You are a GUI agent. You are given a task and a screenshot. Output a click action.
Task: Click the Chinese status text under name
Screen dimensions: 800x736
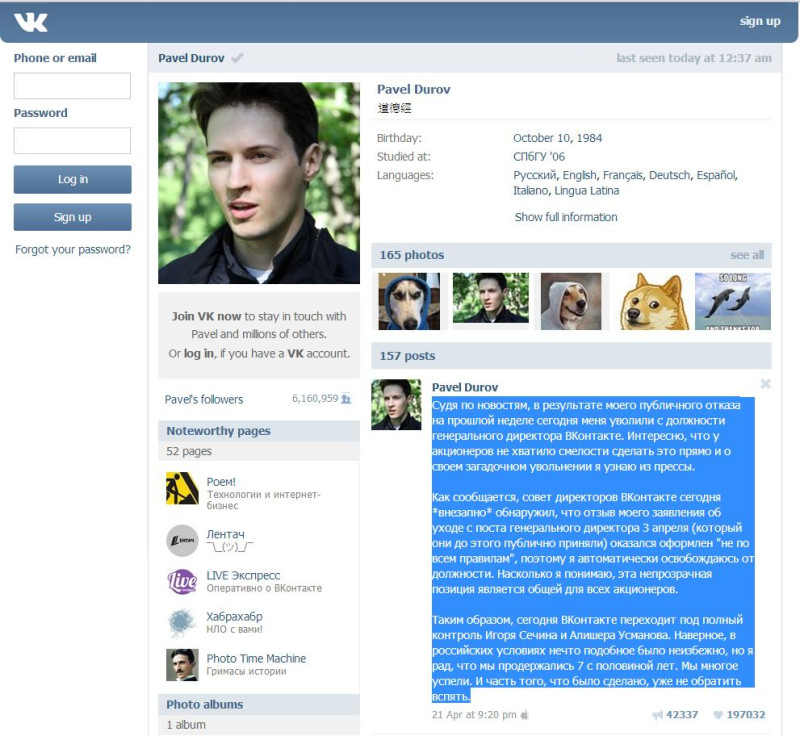[x=394, y=108]
